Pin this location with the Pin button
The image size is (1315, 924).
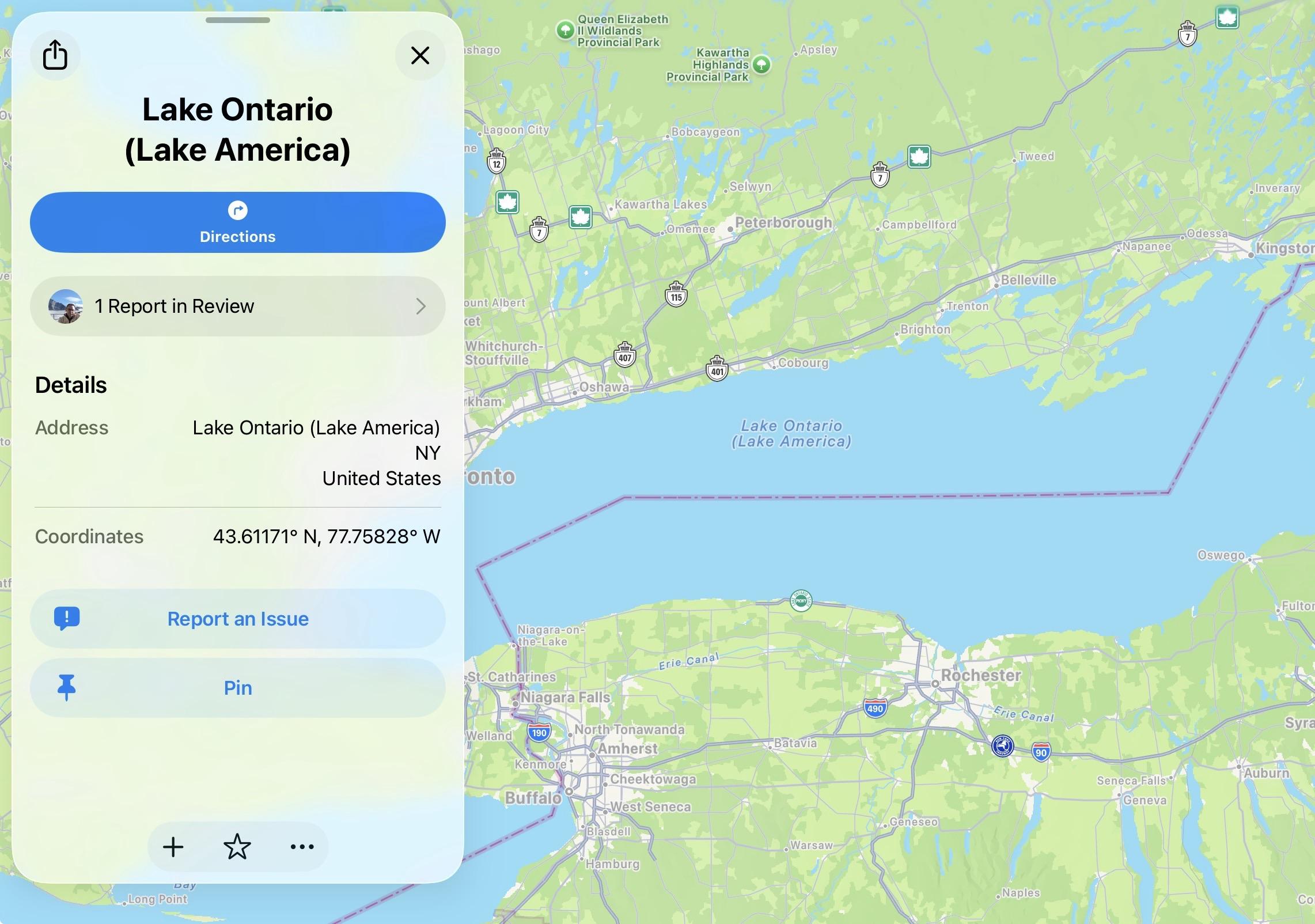point(237,688)
